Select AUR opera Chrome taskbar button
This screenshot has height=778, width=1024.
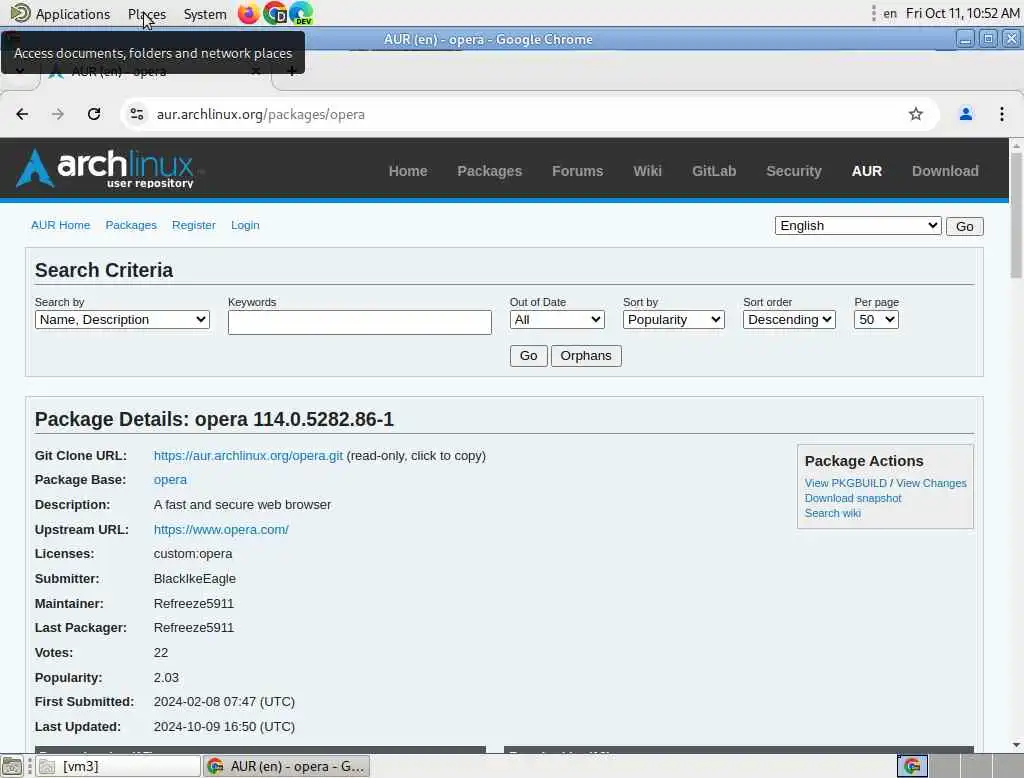(287, 766)
